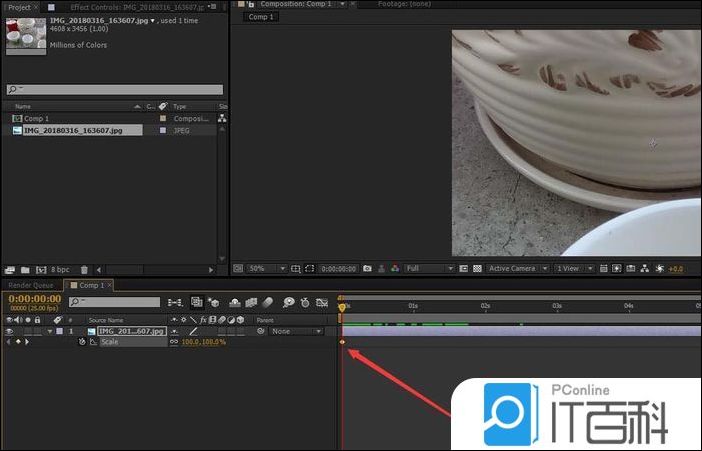Image resolution: width=702 pixels, height=451 pixels.
Task: Click the delete trash icon in Project panel
Action: (84, 269)
